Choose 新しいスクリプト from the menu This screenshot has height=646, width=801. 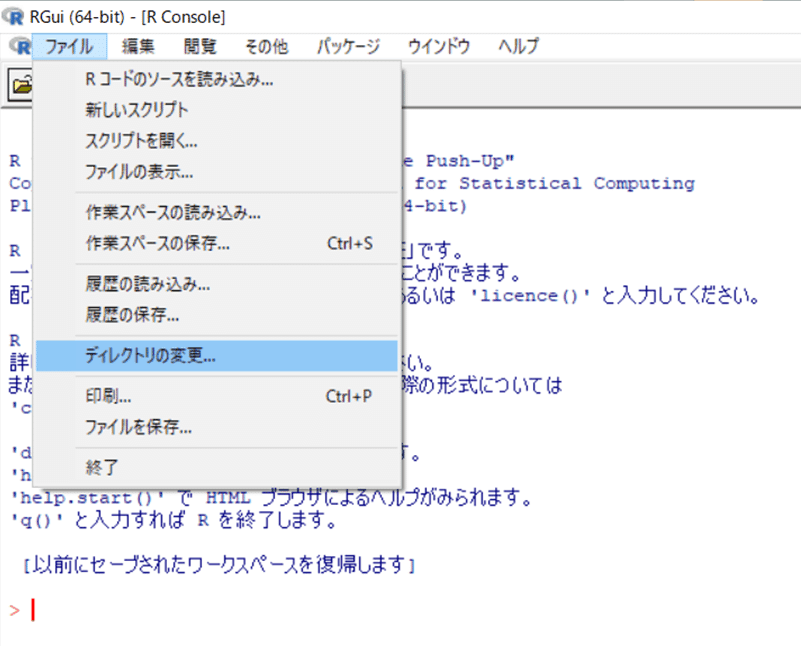coord(217,110)
